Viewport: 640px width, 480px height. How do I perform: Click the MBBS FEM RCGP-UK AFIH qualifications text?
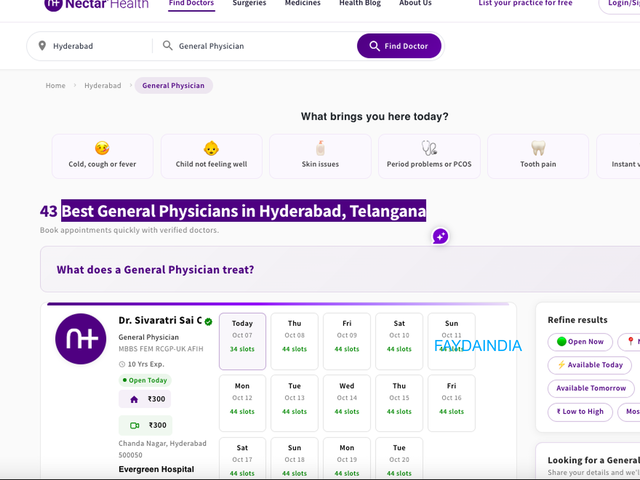coord(161,349)
